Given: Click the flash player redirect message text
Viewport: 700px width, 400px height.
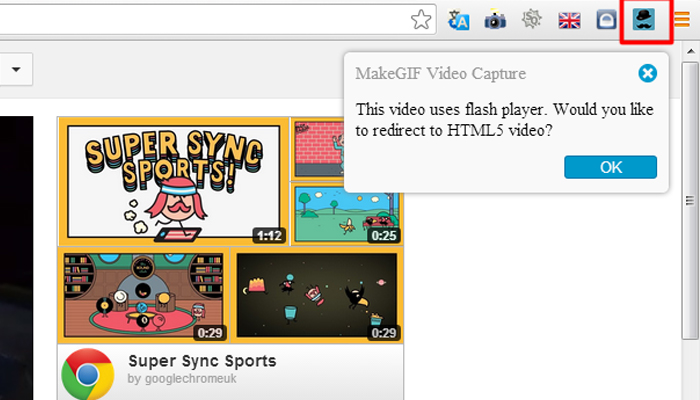Looking at the screenshot, I should 504,120.
